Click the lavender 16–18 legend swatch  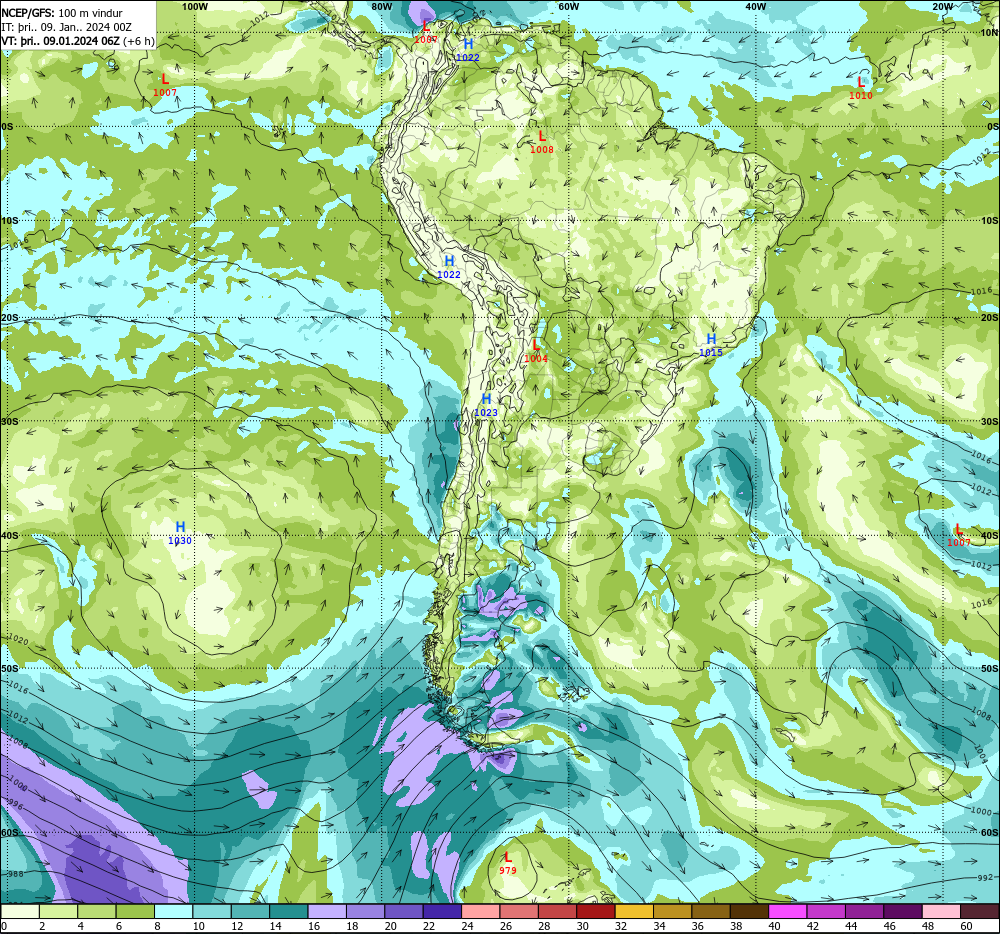[327, 912]
